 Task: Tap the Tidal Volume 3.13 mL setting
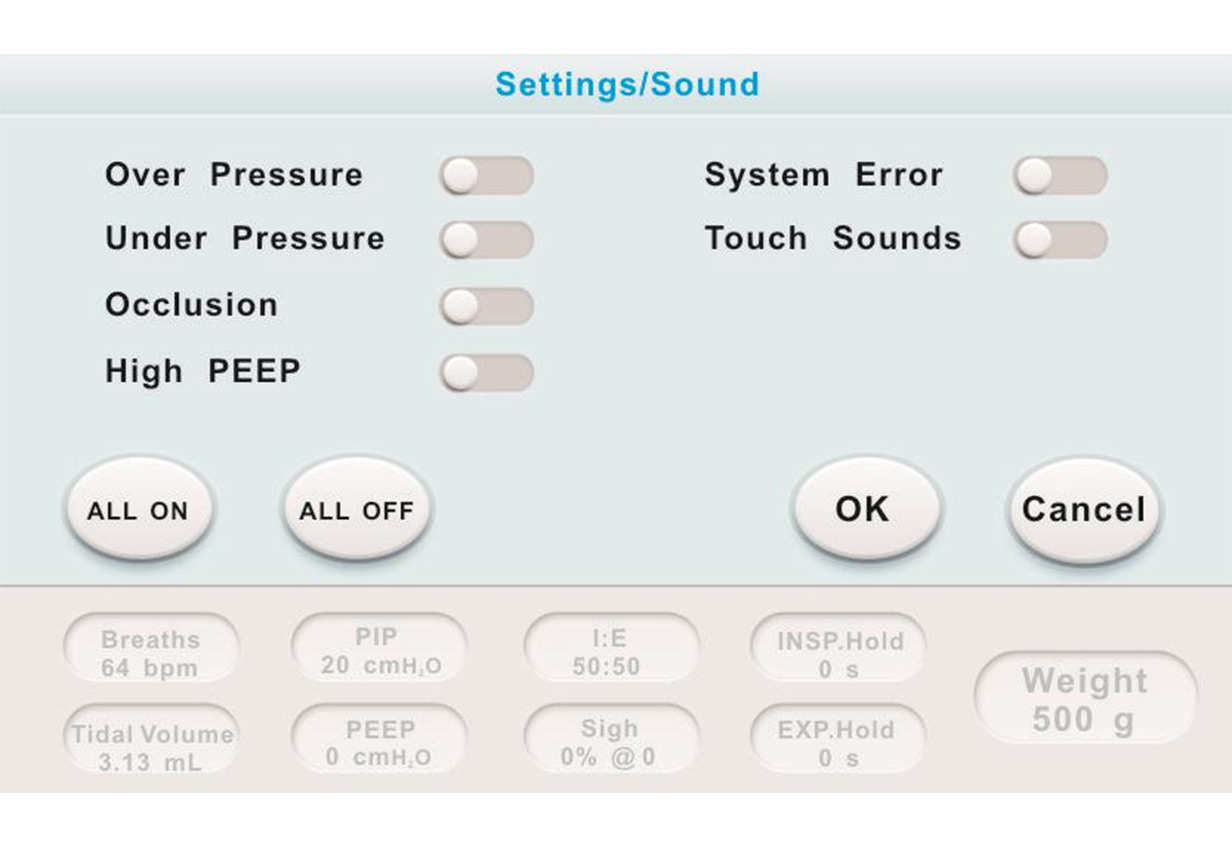click(151, 746)
